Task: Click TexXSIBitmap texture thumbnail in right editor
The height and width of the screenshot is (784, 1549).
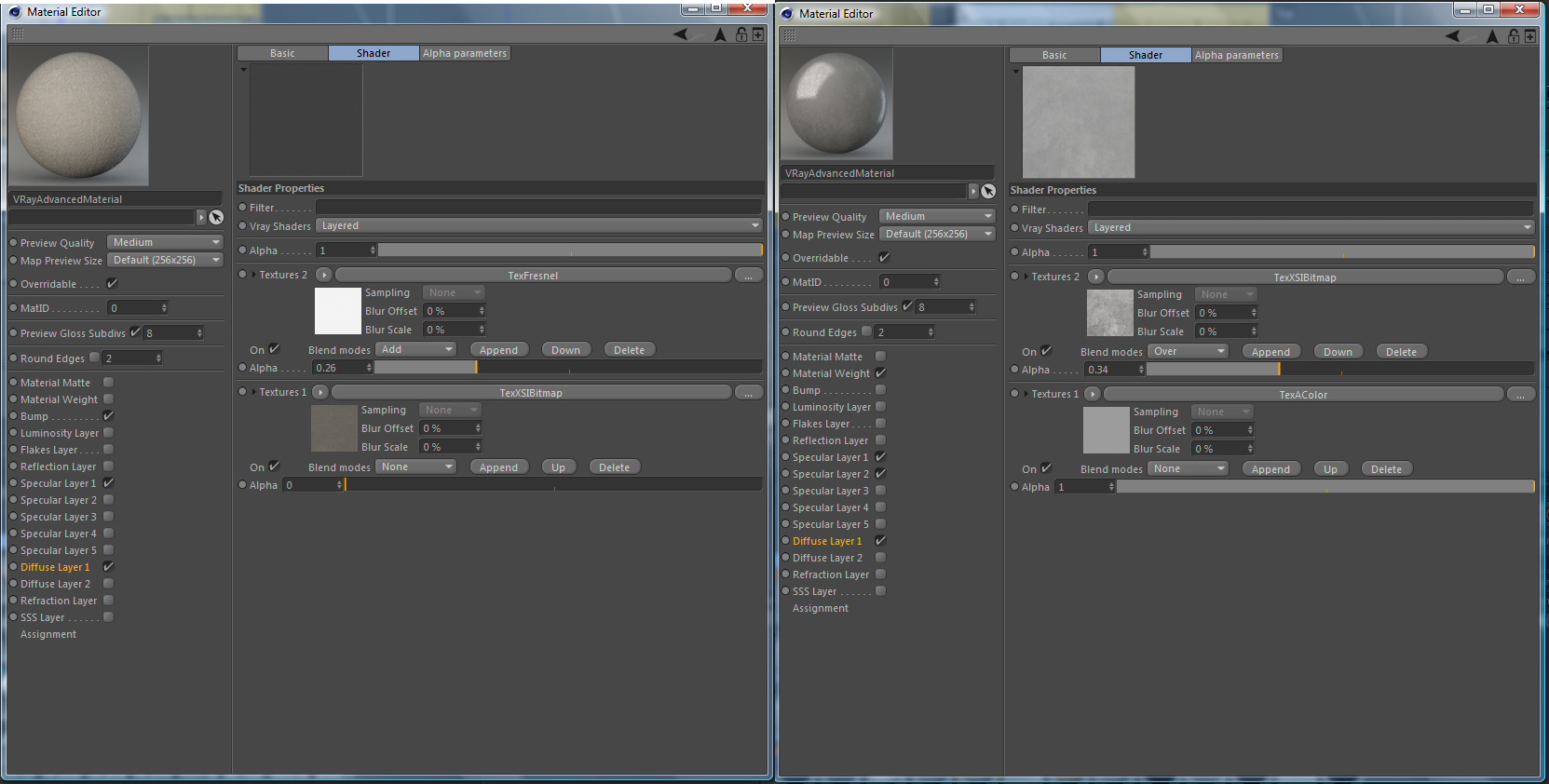Action: [1109, 313]
